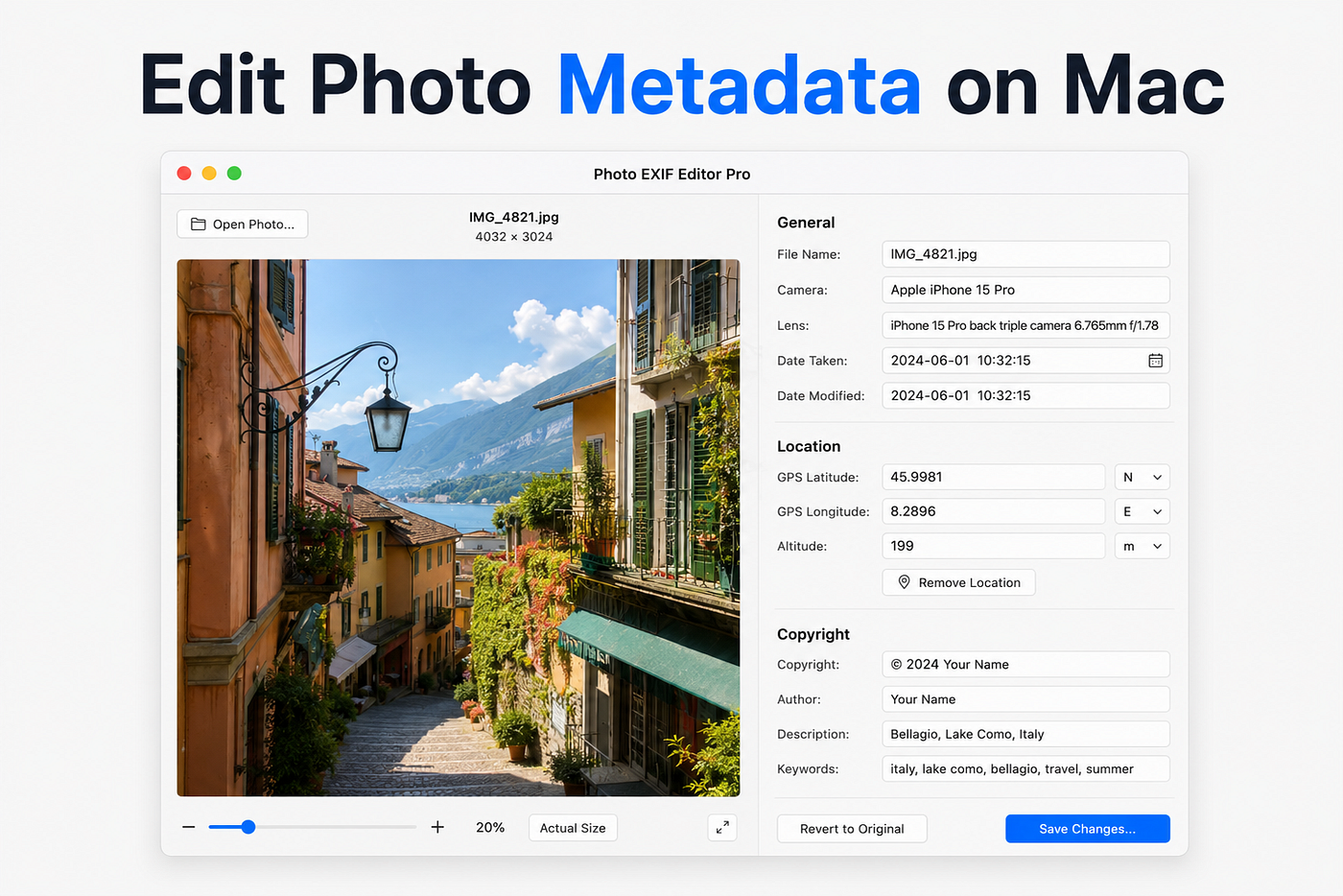Viewport: 1343px width, 896px height.
Task: Click Open Photo... button
Action: pos(243,224)
